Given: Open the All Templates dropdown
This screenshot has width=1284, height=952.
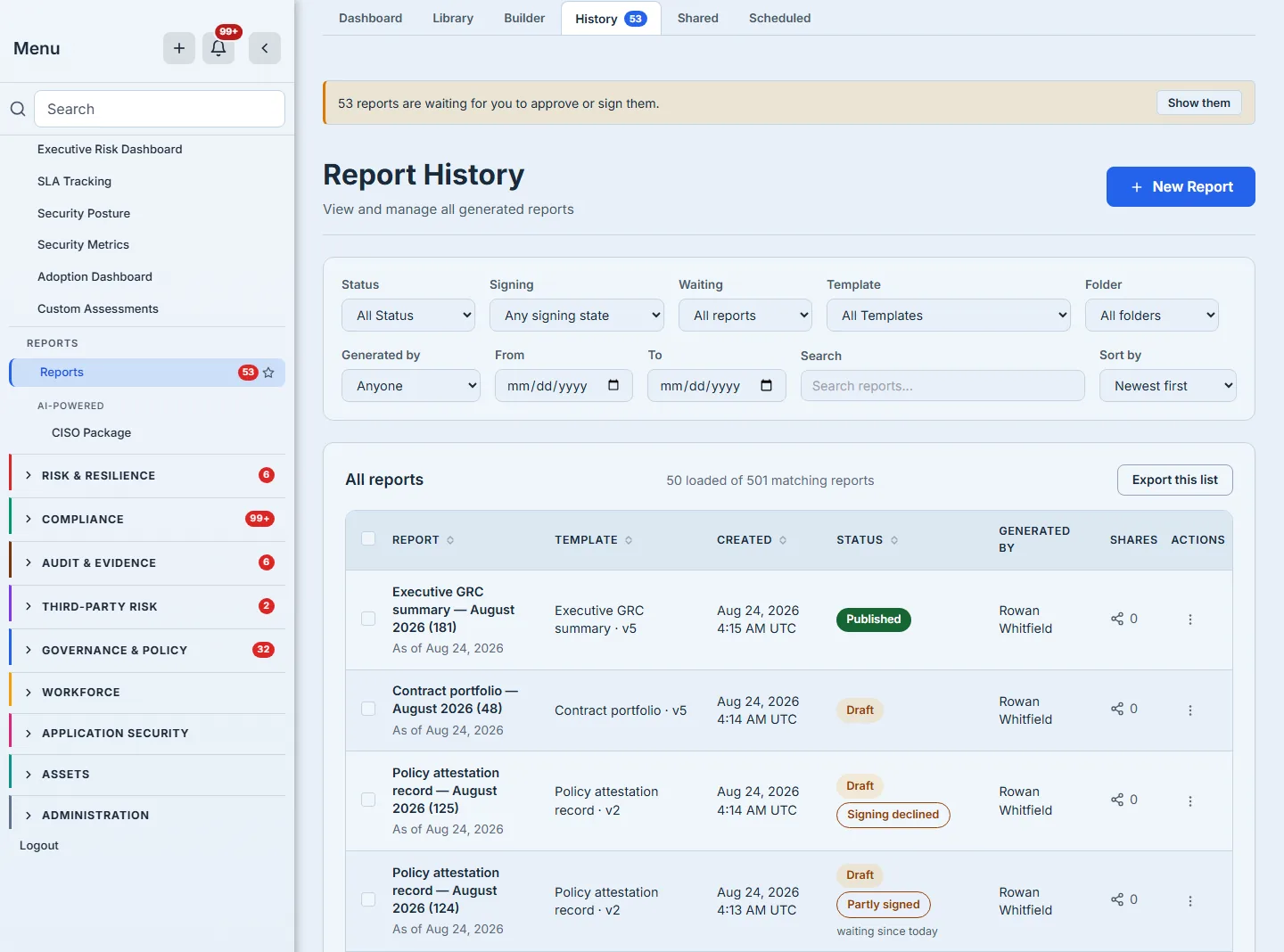Looking at the screenshot, I should click(x=949, y=316).
